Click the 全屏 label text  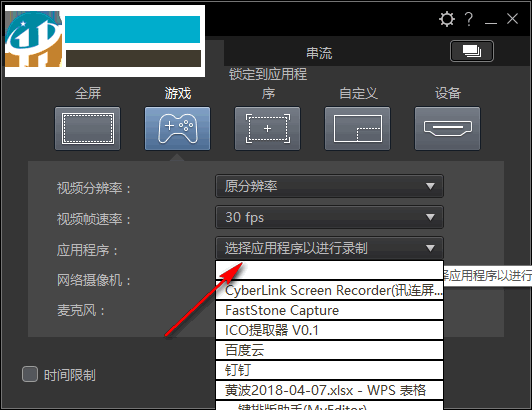pyautogui.click(x=88, y=93)
